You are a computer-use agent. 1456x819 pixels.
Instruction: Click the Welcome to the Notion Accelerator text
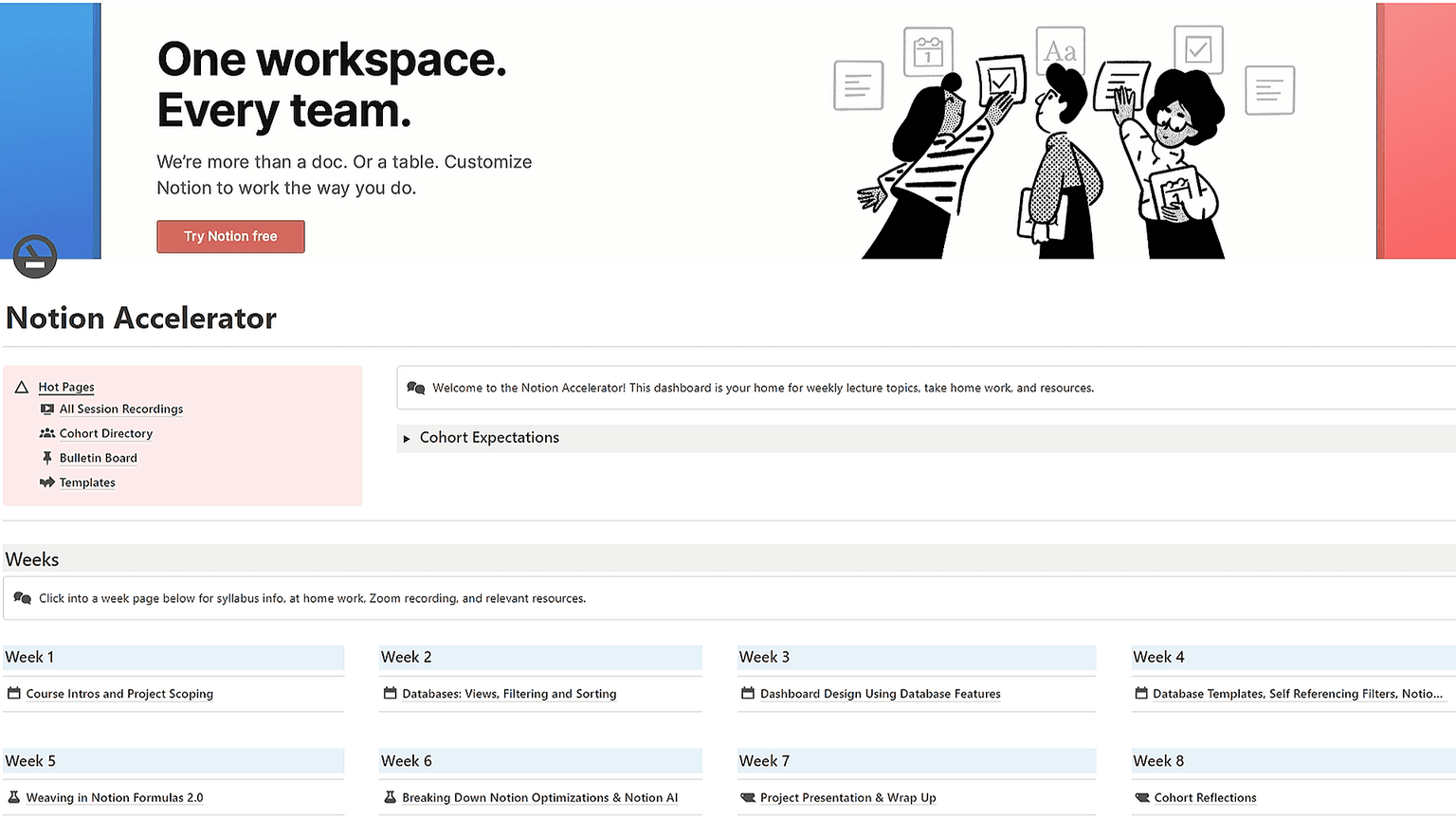click(763, 388)
